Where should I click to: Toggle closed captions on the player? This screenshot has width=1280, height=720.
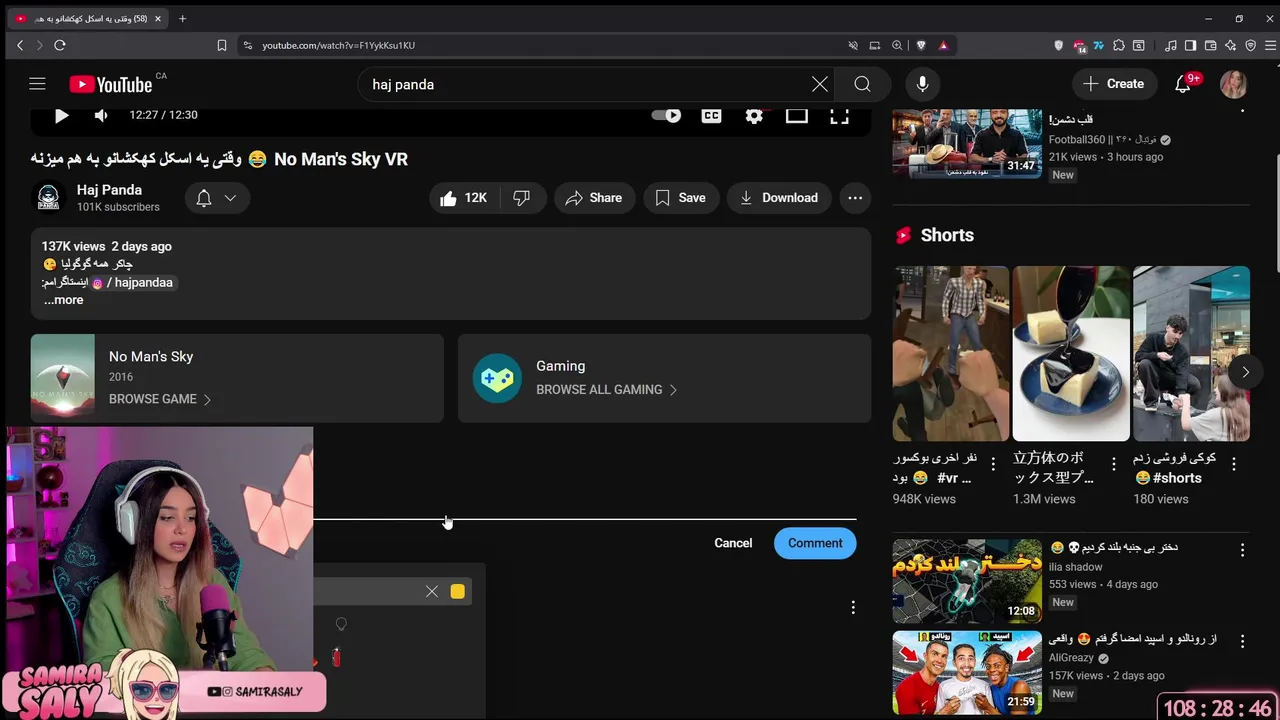coord(711,115)
